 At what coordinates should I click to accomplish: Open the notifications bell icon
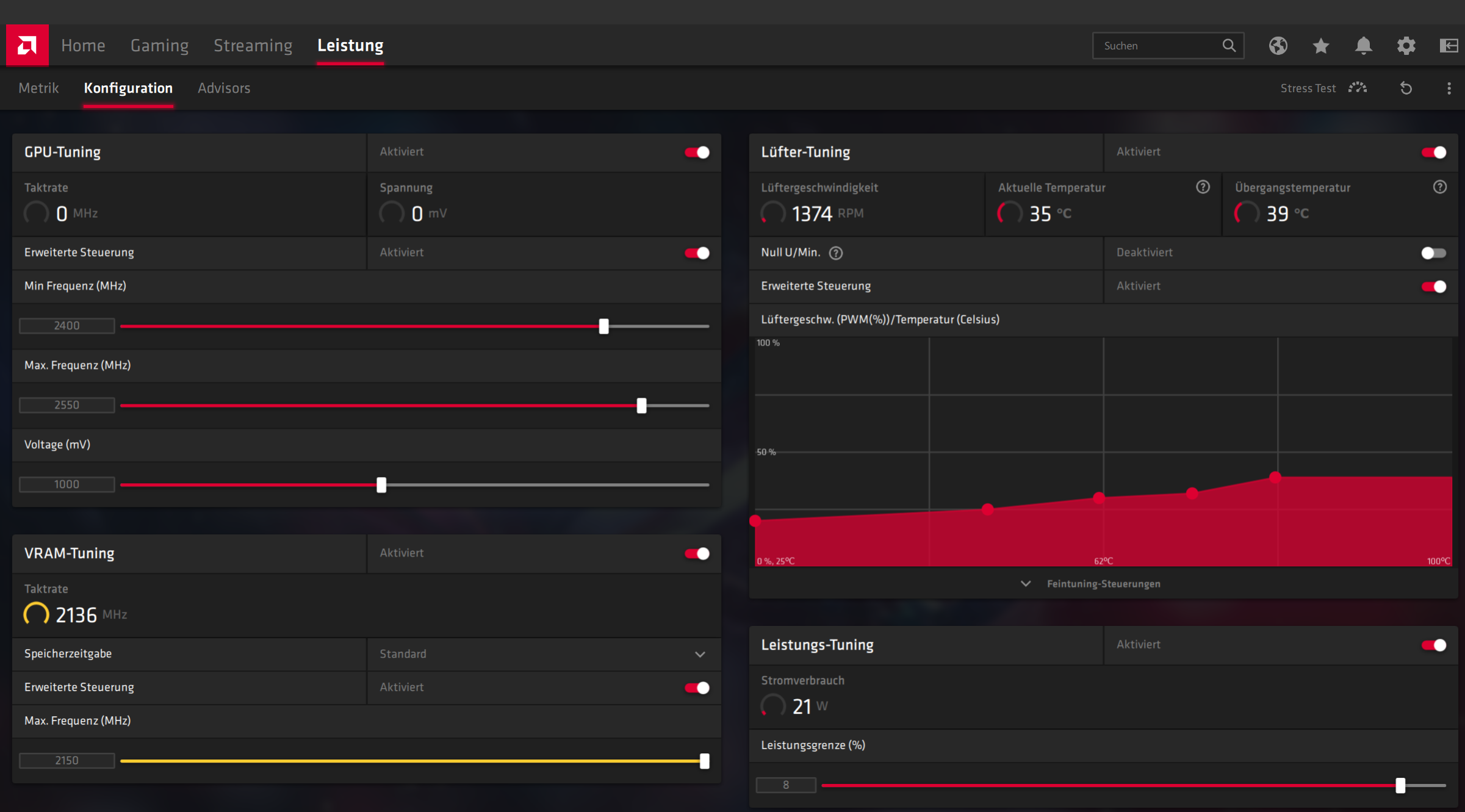click(x=1363, y=46)
